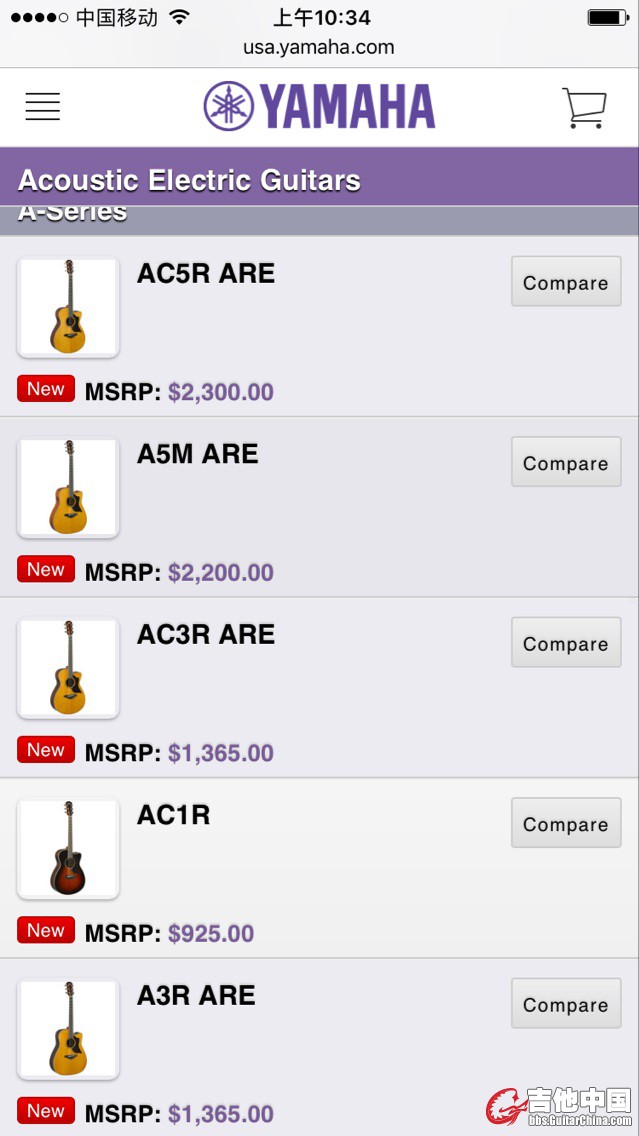The image size is (639, 1136).
Task: Open the A5M ARE guitar thumbnail
Action: 68,488
